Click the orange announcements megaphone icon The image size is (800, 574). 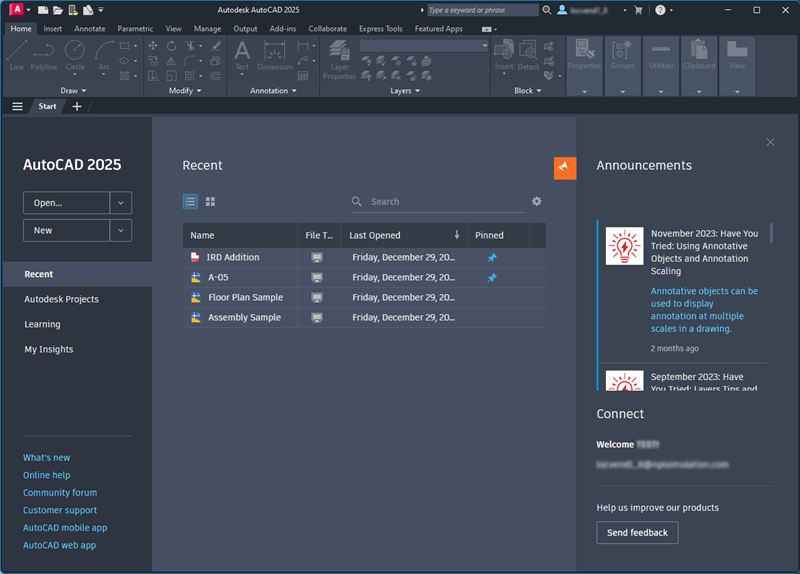coord(565,168)
